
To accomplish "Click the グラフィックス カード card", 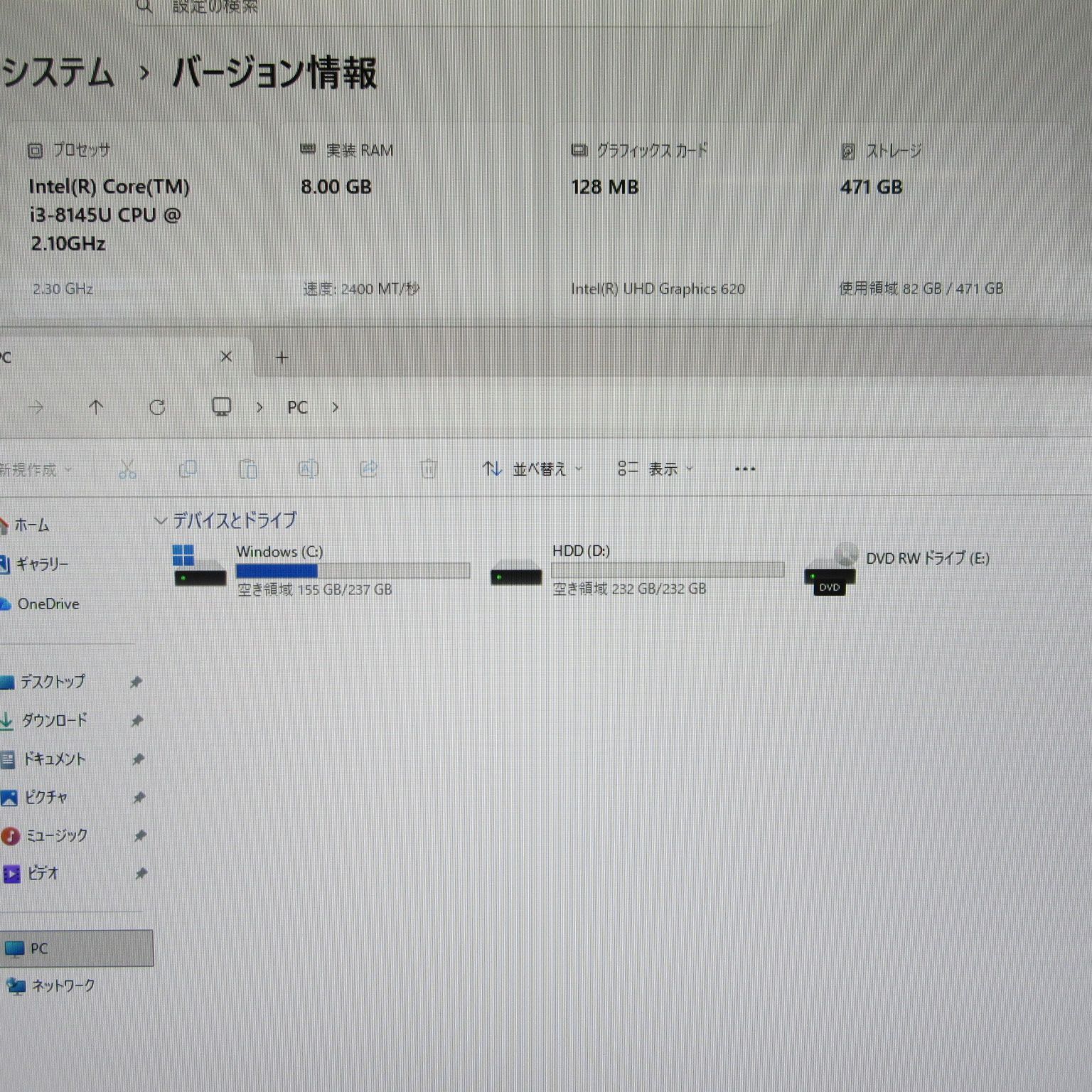I will (678, 220).
